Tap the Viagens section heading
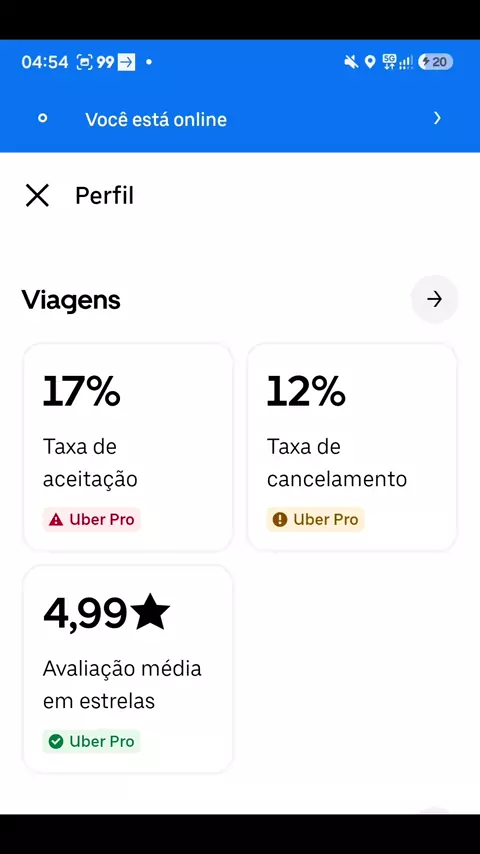 click(x=71, y=300)
